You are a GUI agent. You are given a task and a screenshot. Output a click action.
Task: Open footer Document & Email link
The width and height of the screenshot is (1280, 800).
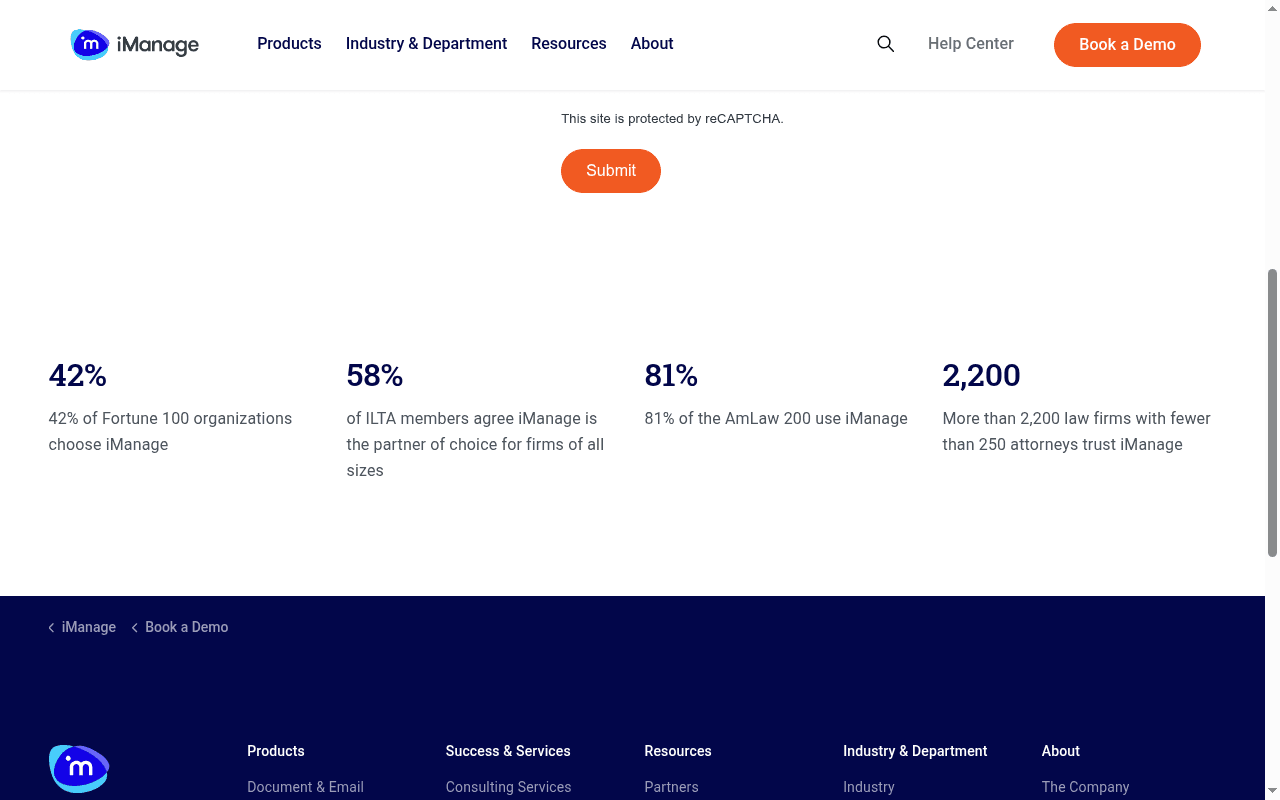(x=305, y=787)
